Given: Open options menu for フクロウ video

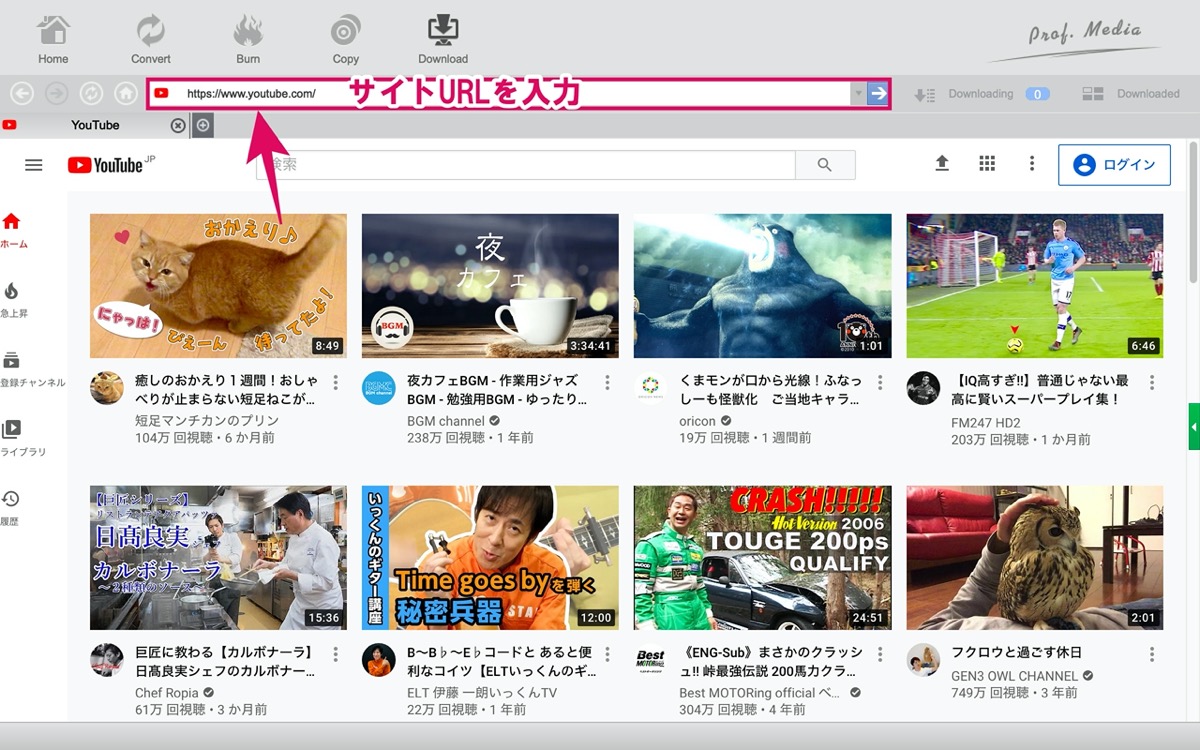Looking at the screenshot, I should click(1152, 655).
